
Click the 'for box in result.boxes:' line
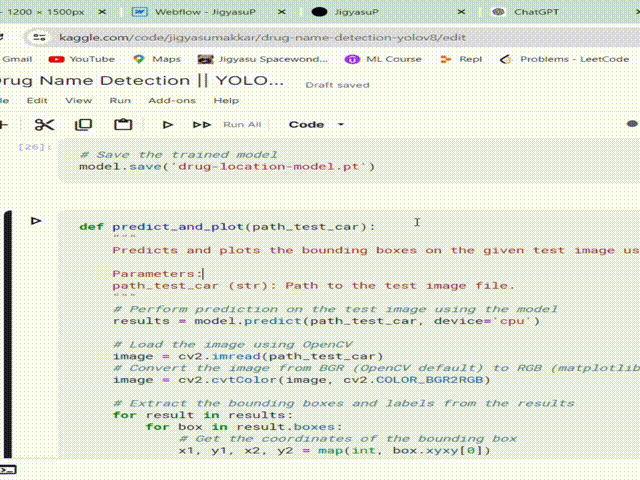244,427
